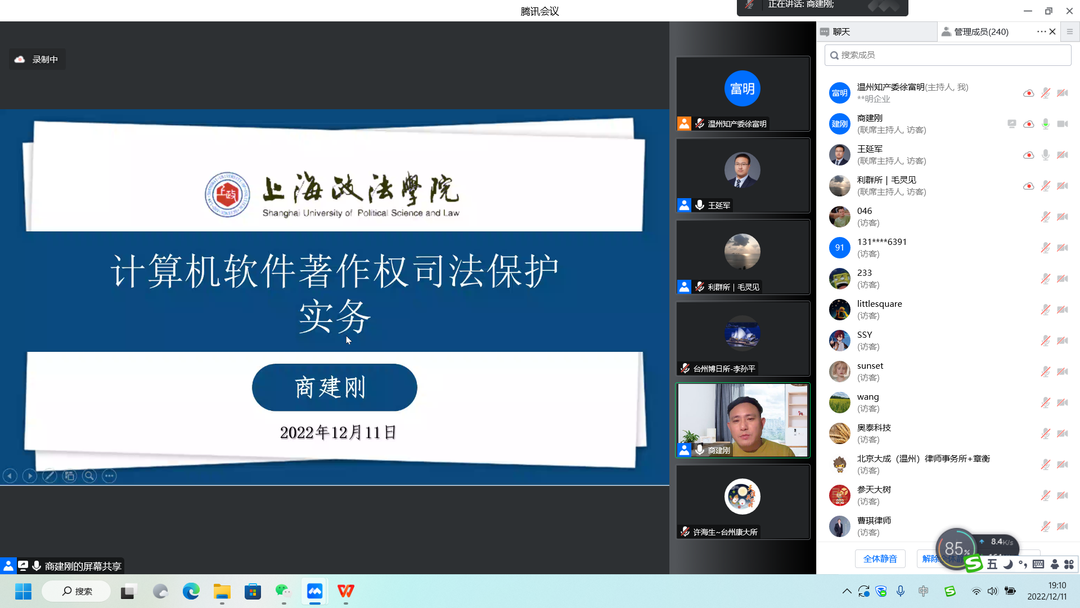Open WPS Office from the taskbar
Viewport: 1080px width, 608px height.
click(x=345, y=591)
